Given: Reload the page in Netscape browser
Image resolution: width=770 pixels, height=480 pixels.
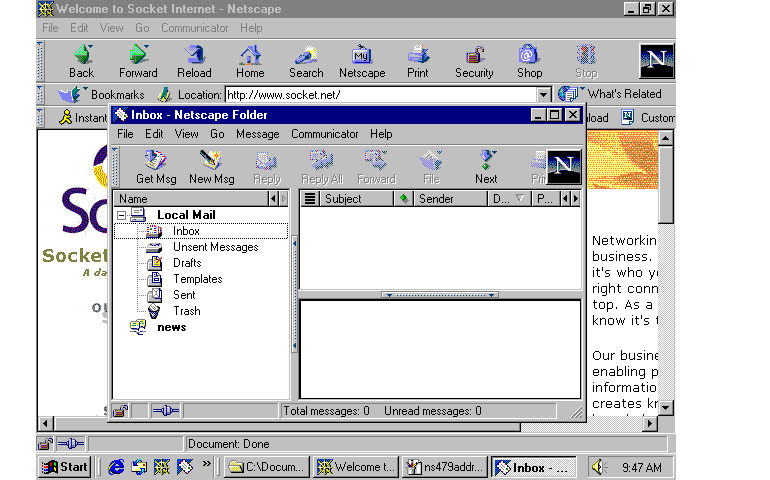Looking at the screenshot, I should 194,61.
